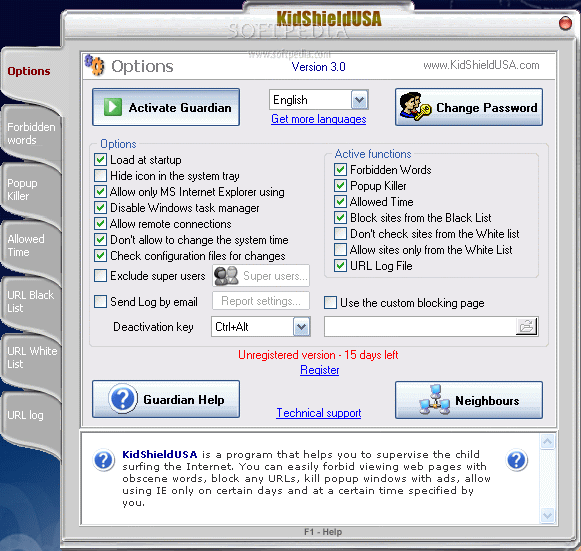
Task: Click the Super users... button
Action: (261, 276)
